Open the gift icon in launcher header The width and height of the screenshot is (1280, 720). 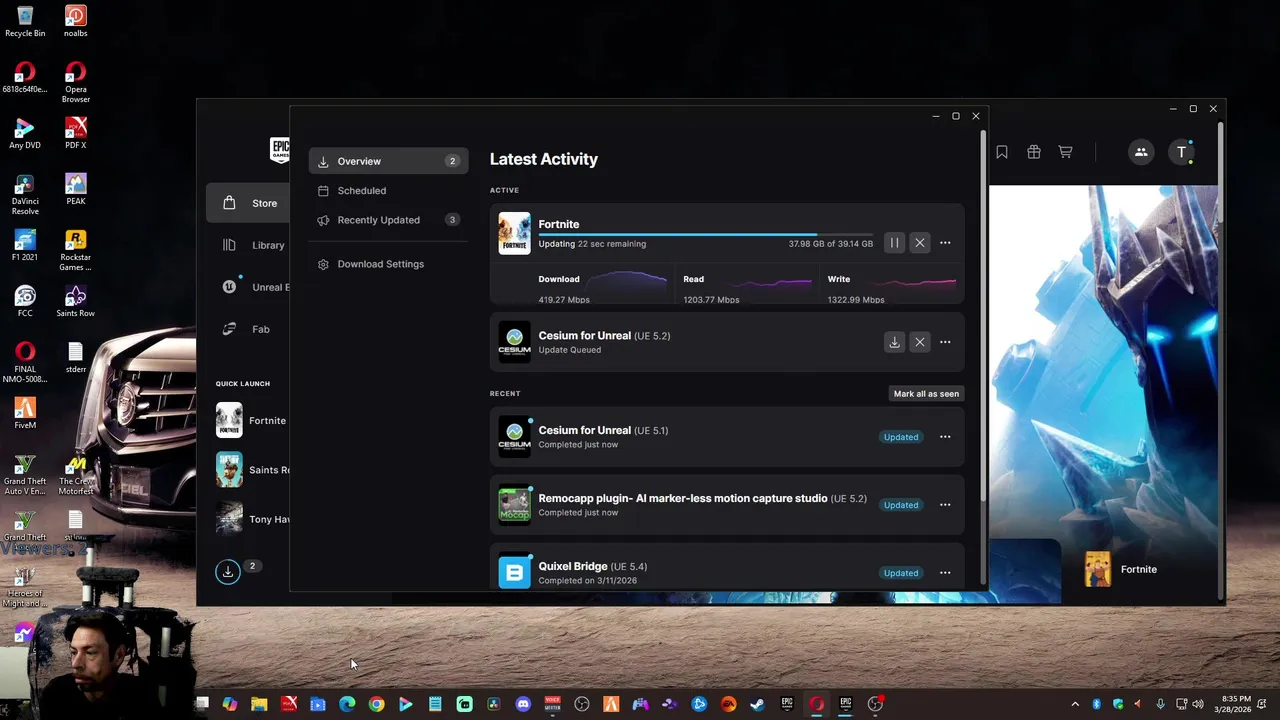click(x=1034, y=152)
